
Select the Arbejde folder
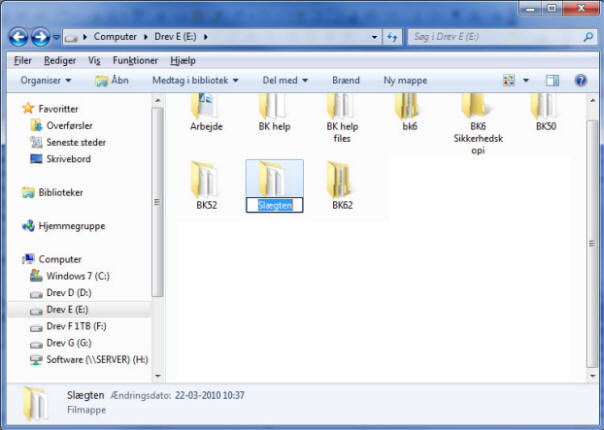tap(206, 112)
